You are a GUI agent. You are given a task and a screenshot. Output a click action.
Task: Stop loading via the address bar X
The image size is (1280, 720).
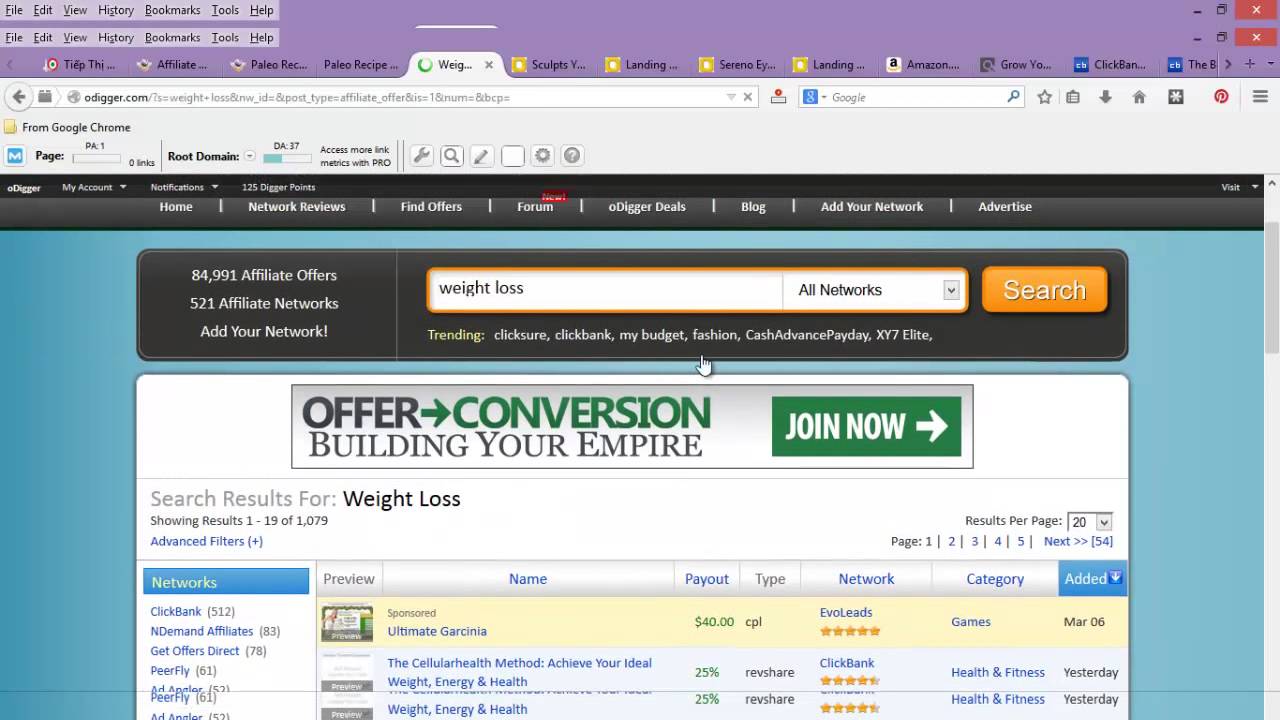coord(747,97)
